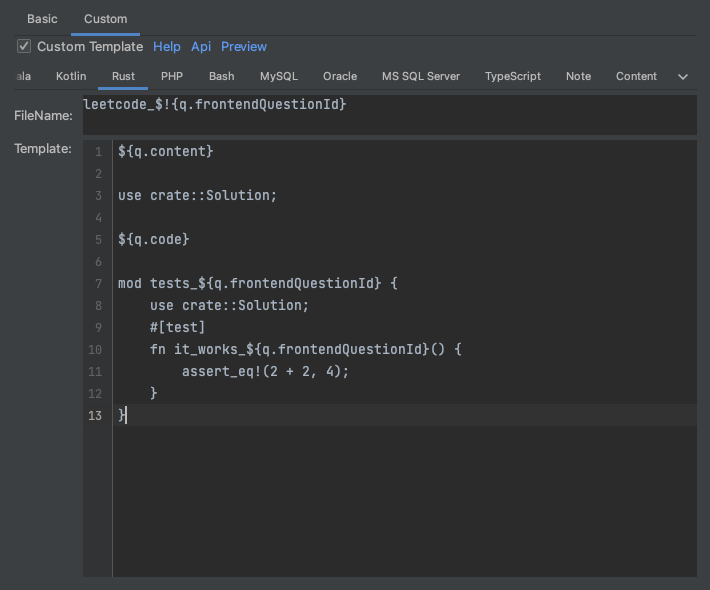Screen dimensions: 710x590
Task: Click empty editor area below the code
Action: [x=403, y=500]
